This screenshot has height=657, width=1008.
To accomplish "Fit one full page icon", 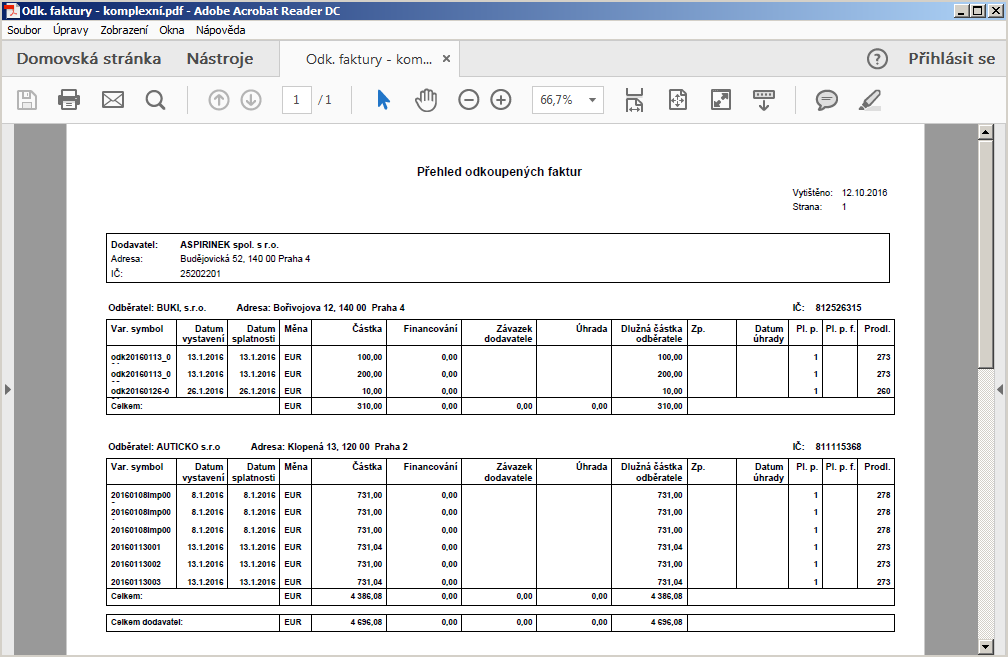I will click(x=678, y=100).
